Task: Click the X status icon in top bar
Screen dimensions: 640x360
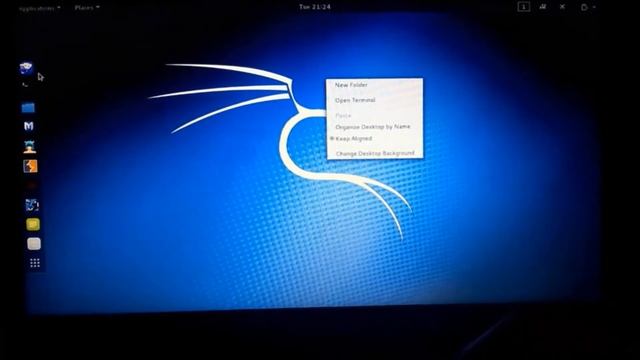Action: (x=562, y=7)
